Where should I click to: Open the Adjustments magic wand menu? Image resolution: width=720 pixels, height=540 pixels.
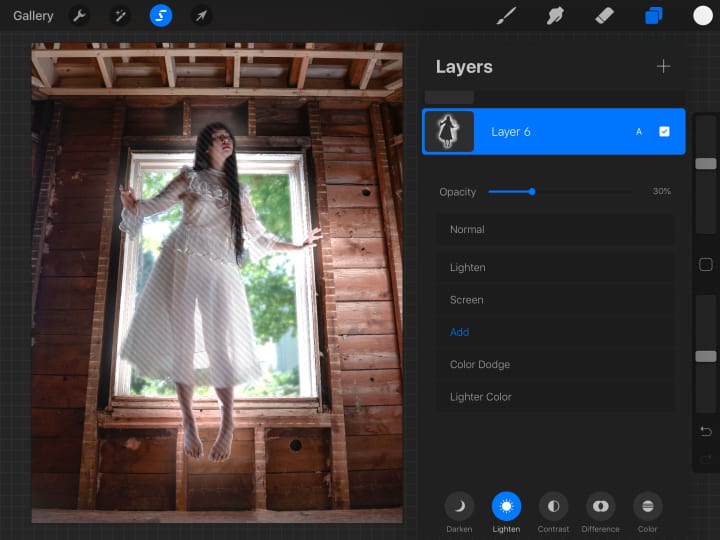coord(120,16)
